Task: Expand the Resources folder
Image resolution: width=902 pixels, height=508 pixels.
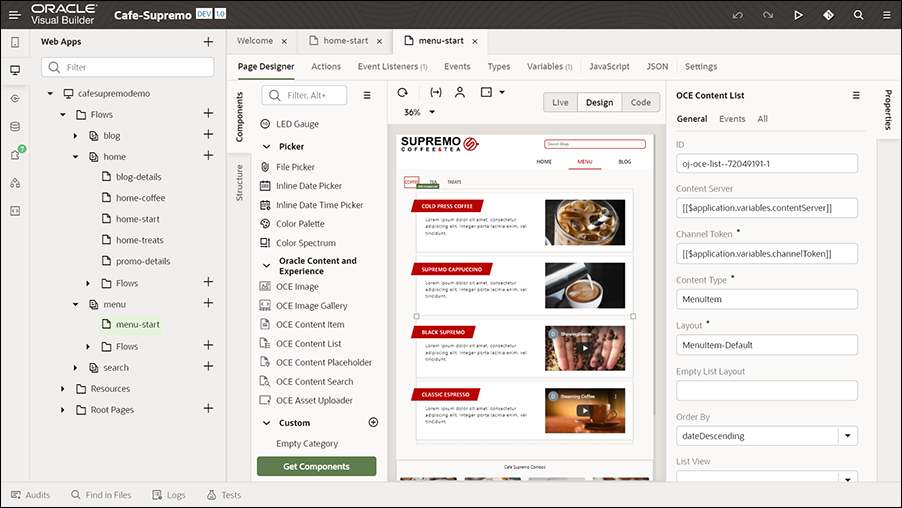Action: click(63, 389)
